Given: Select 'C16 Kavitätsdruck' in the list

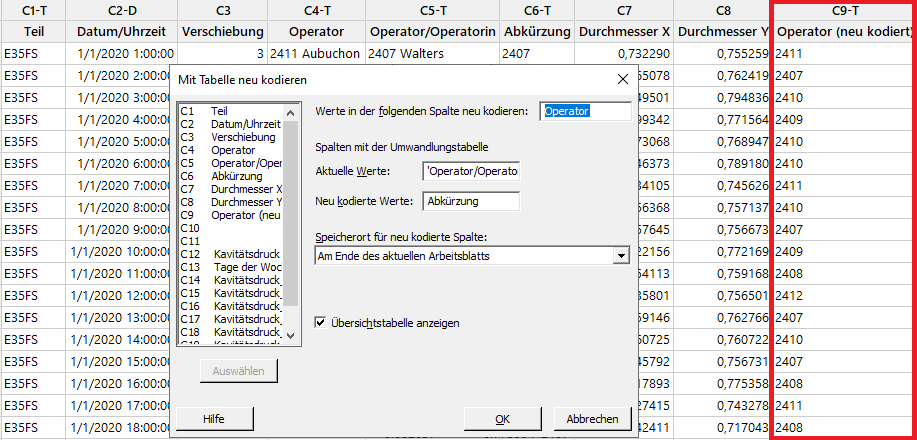Looking at the screenshot, I should tap(231, 307).
